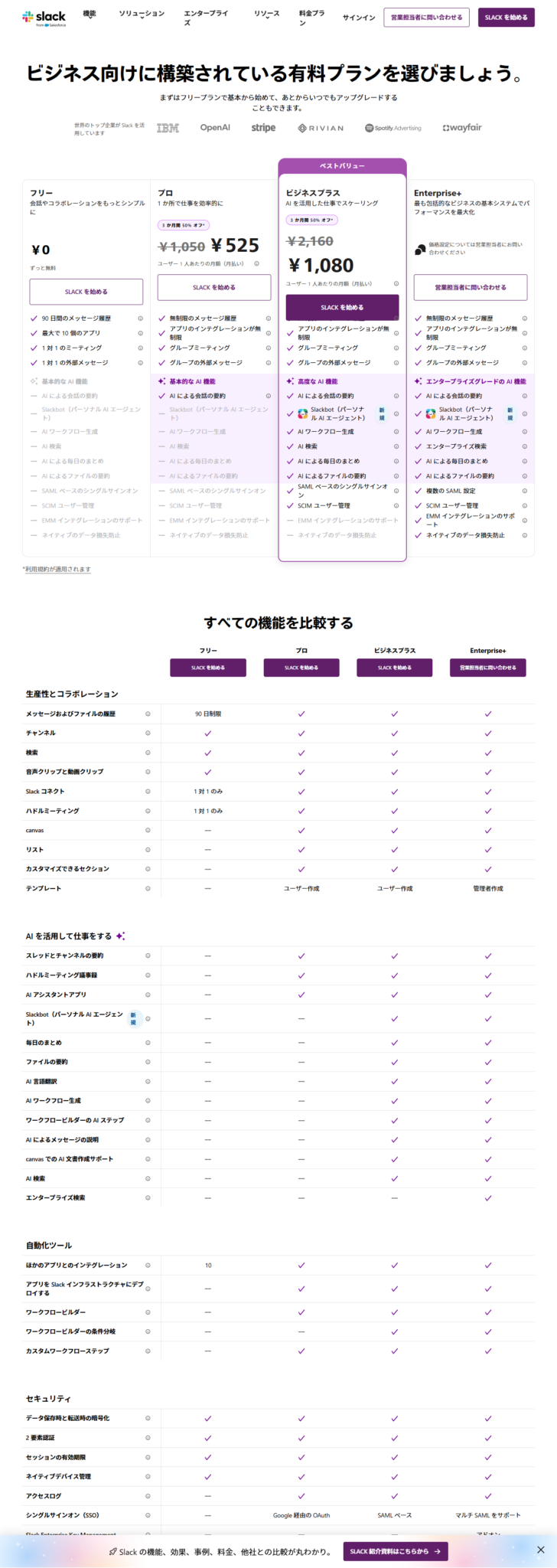Open info icon for 複数の SAML 設定

(x=524, y=491)
